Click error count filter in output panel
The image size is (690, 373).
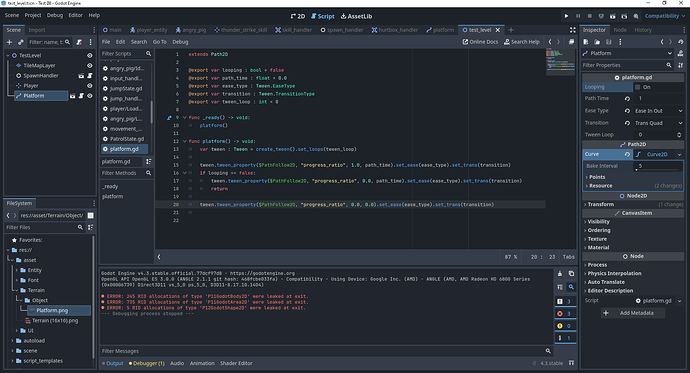pyautogui.click(x=565, y=314)
